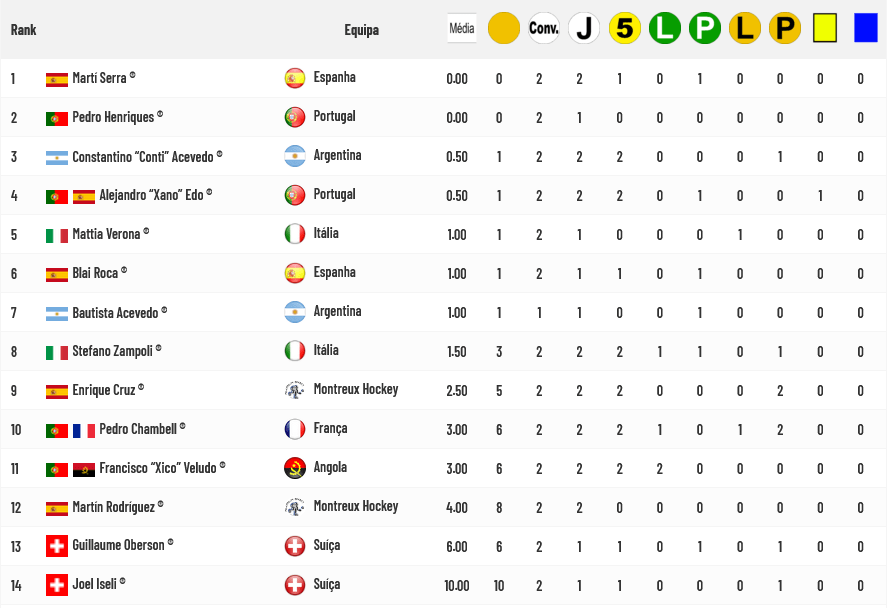Open Joel Iseli player profile

(95, 585)
